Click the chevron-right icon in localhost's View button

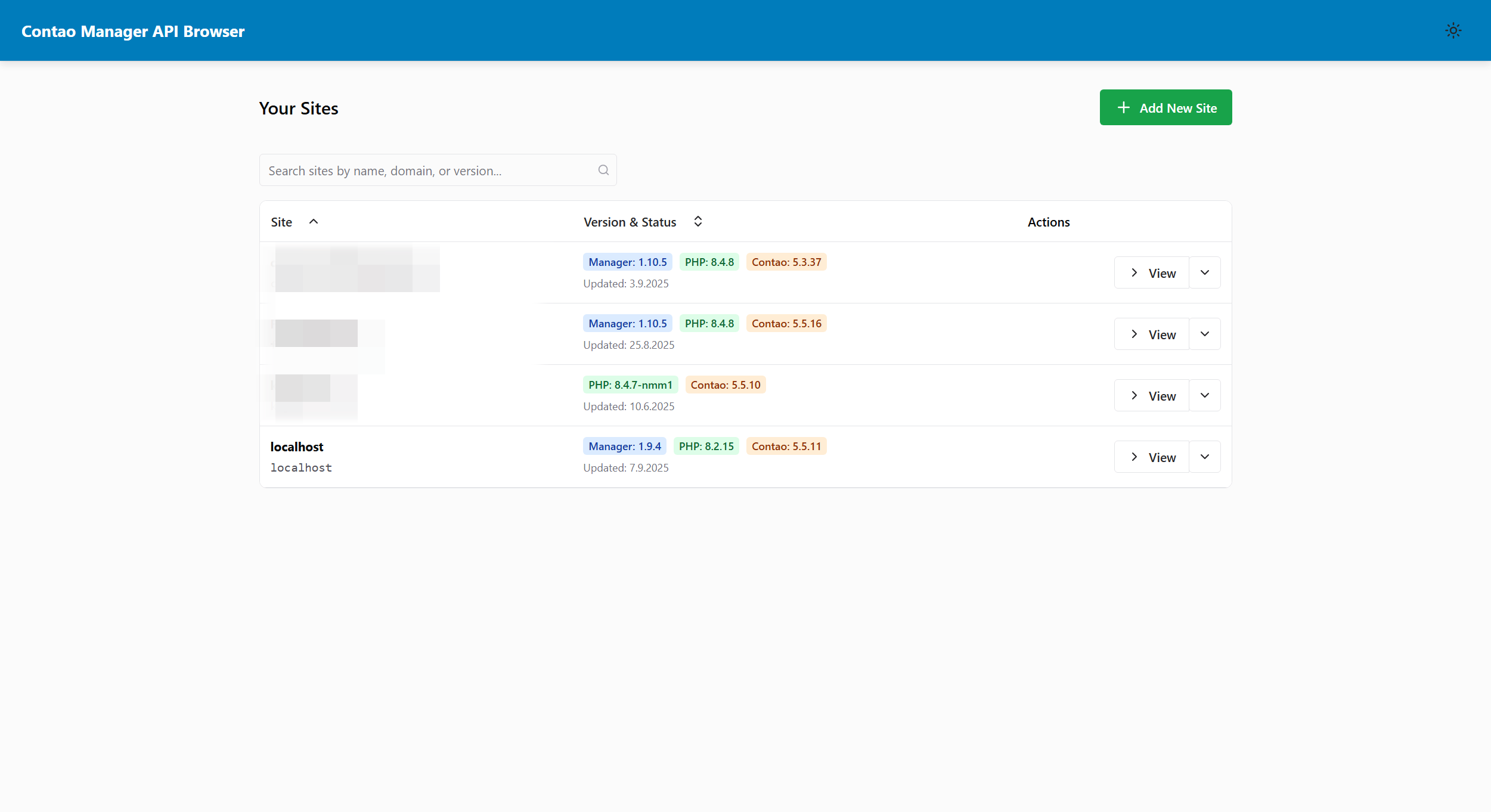pos(1134,456)
